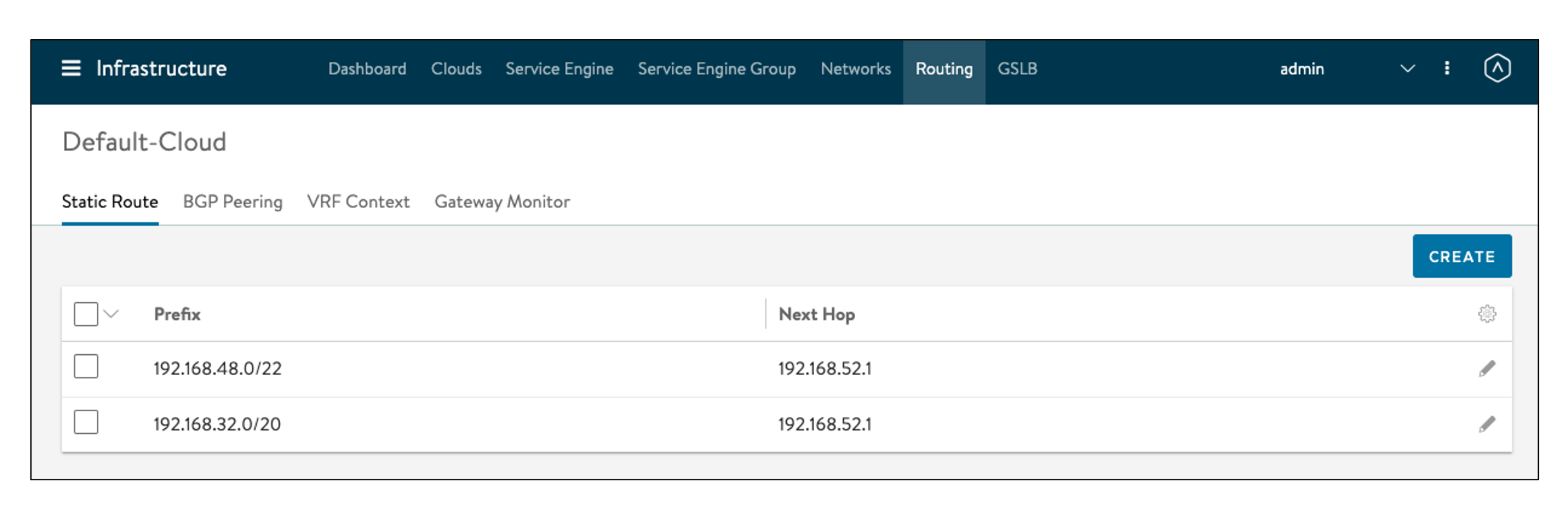Check the 192.168.32.0/20 route row

click(x=86, y=422)
